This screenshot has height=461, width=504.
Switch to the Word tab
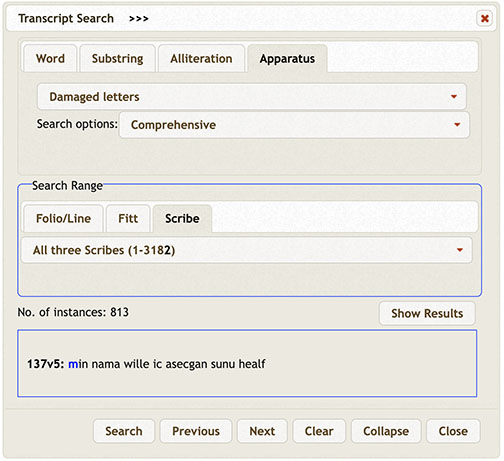tap(50, 59)
